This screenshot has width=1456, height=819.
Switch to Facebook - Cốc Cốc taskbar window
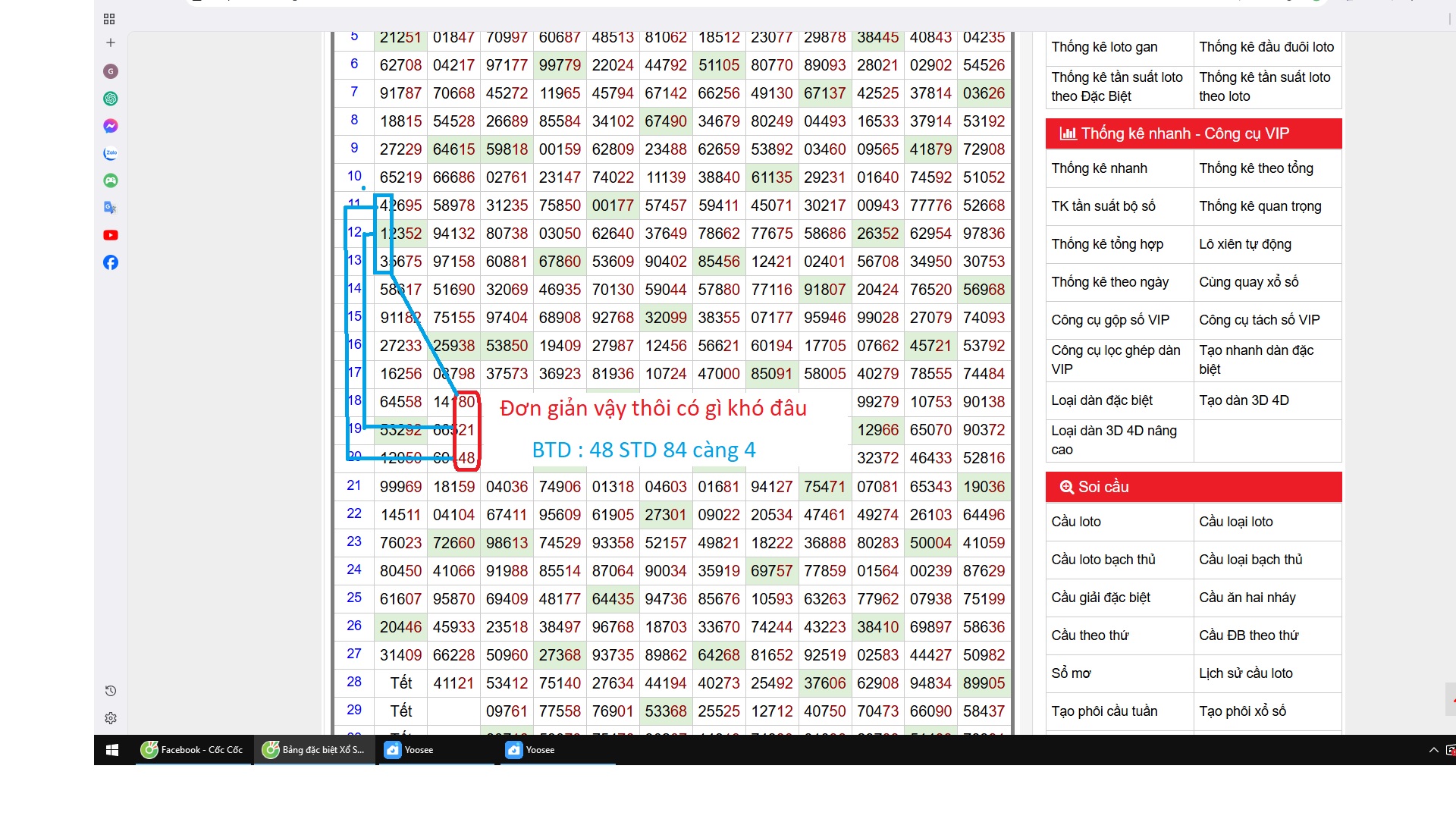point(193,750)
